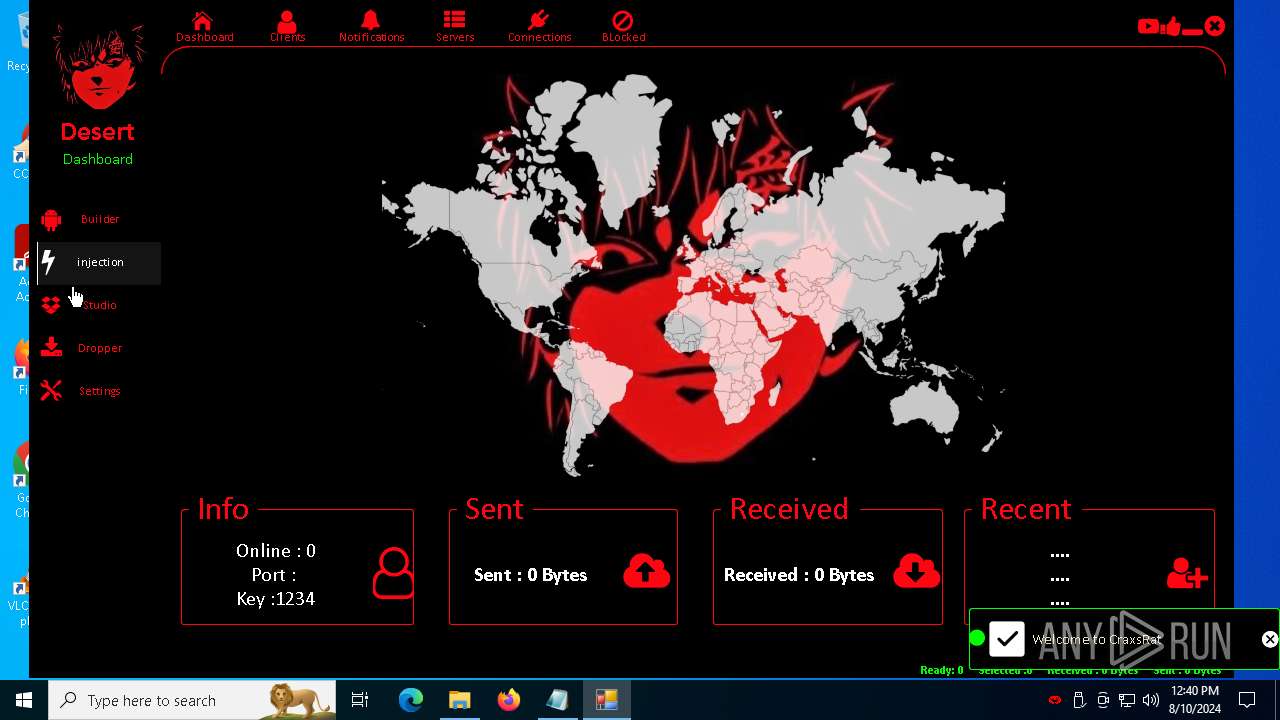Click the Desert avatar logo
The image size is (1280, 720).
click(98, 68)
